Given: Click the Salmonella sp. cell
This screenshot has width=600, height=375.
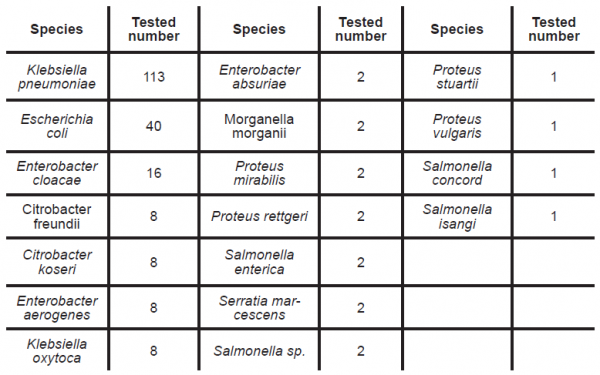Looking at the screenshot, I should click(259, 351).
